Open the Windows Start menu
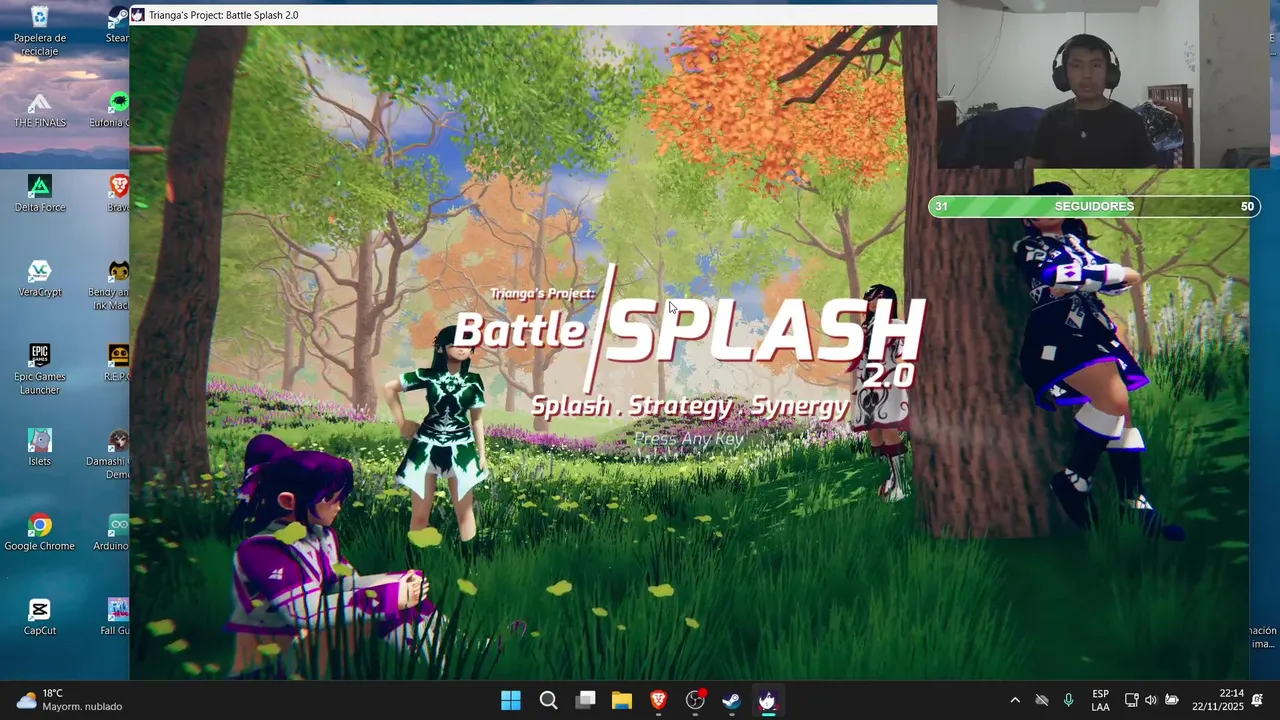 pyautogui.click(x=511, y=700)
